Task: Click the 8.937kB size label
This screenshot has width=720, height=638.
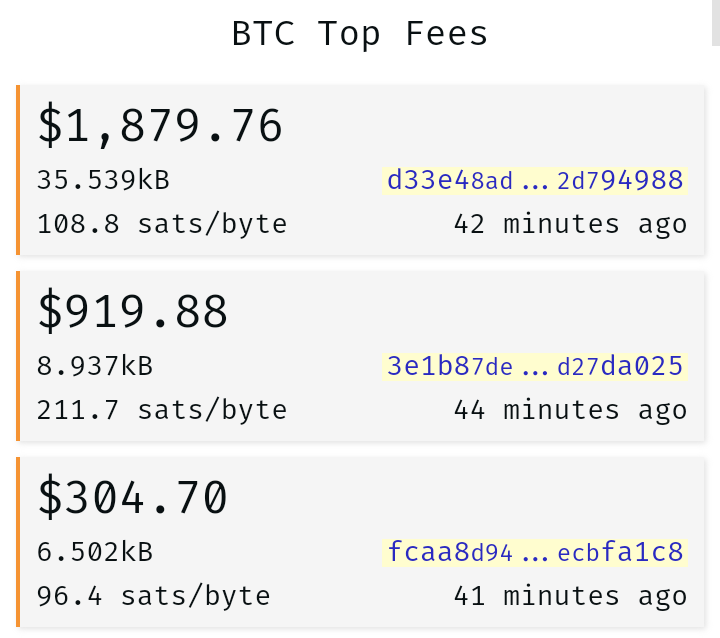Action: (x=95, y=366)
